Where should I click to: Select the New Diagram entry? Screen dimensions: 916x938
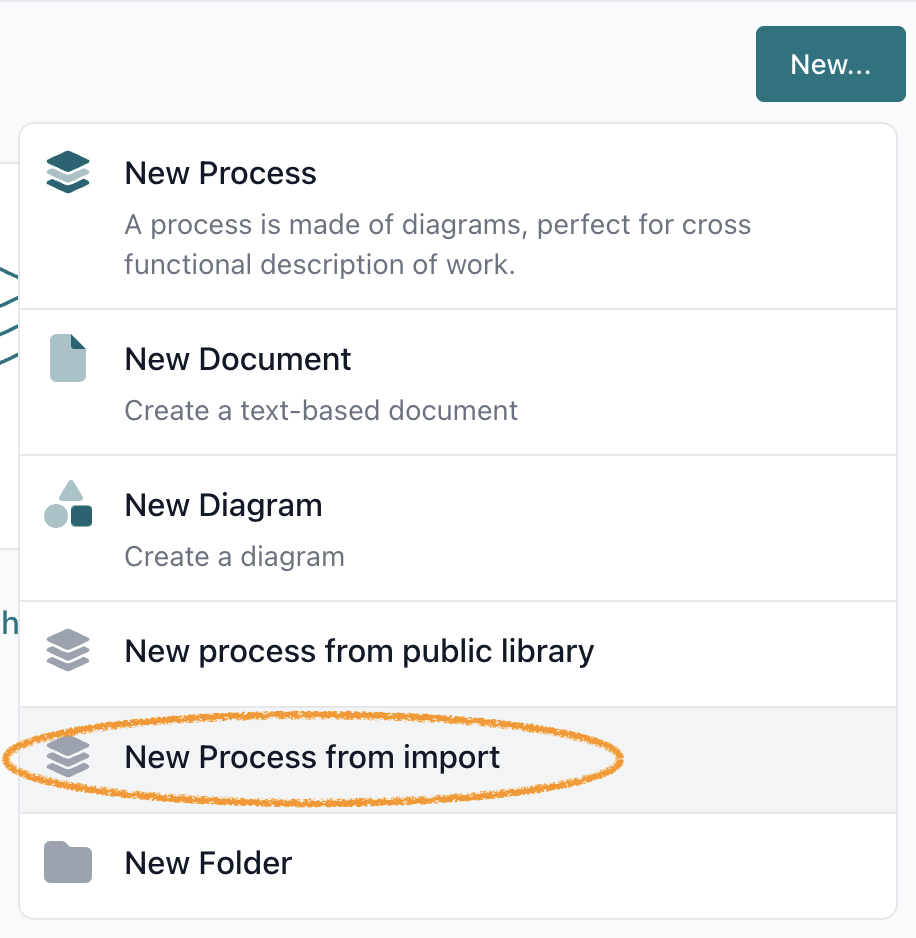[458, 528]
